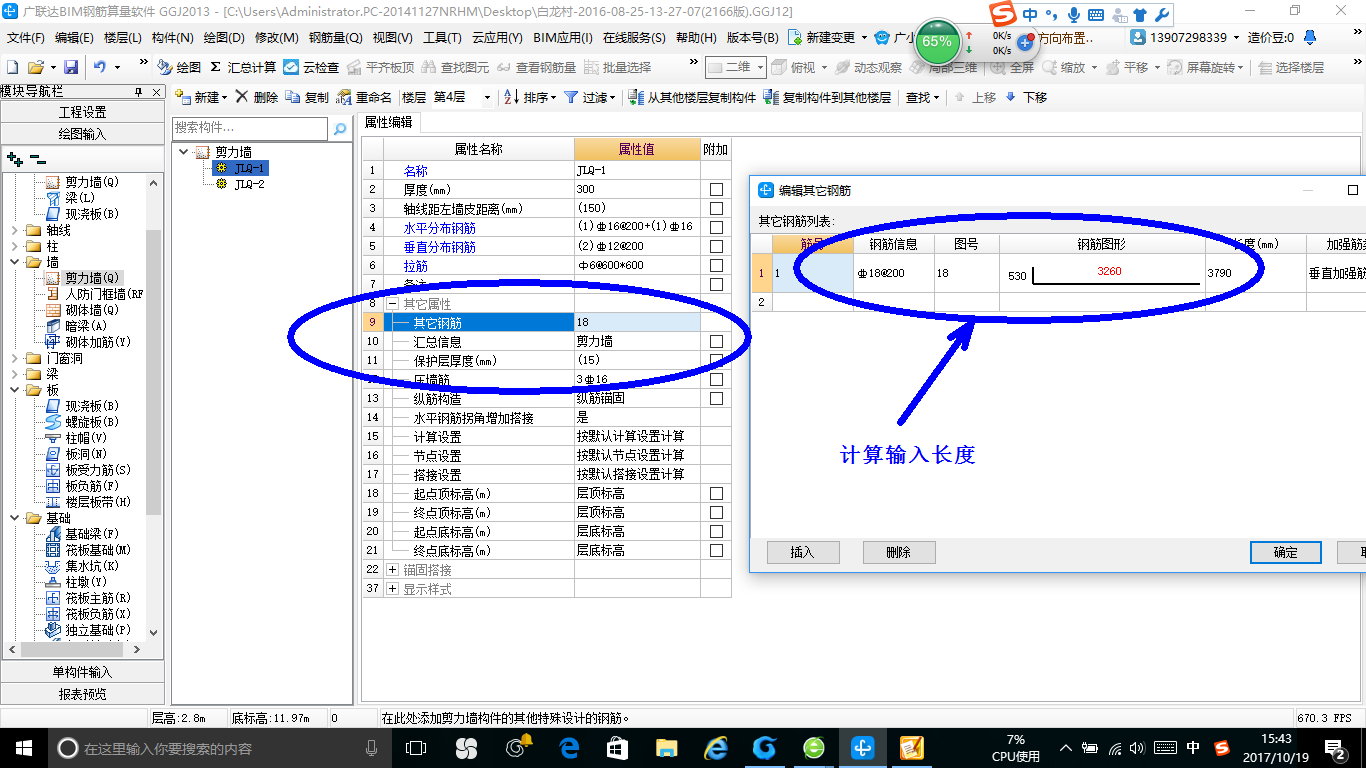Choose 复制构件到其他楼层
Screen dimensions: 1366x768
827,98
